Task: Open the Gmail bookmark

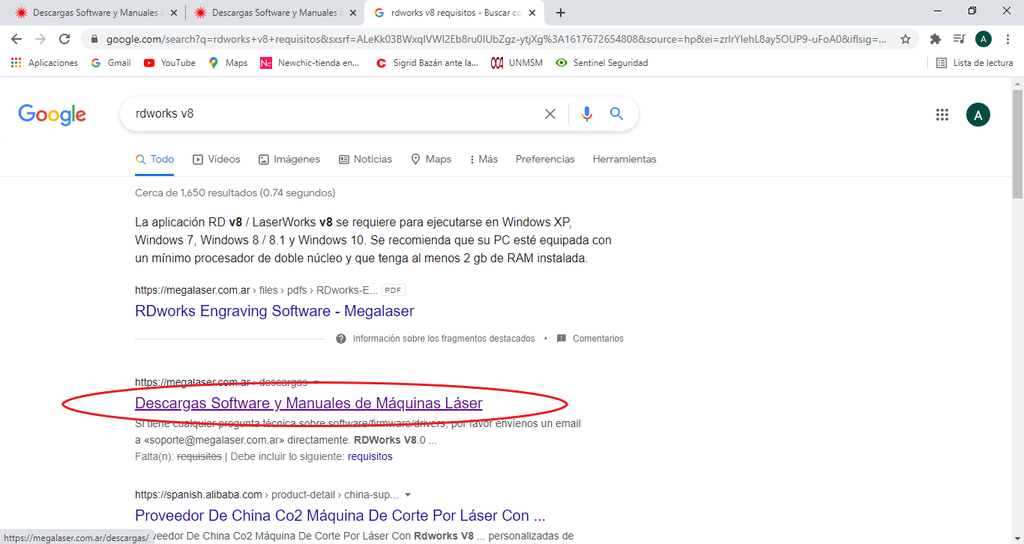Action: tap(111, 63)
